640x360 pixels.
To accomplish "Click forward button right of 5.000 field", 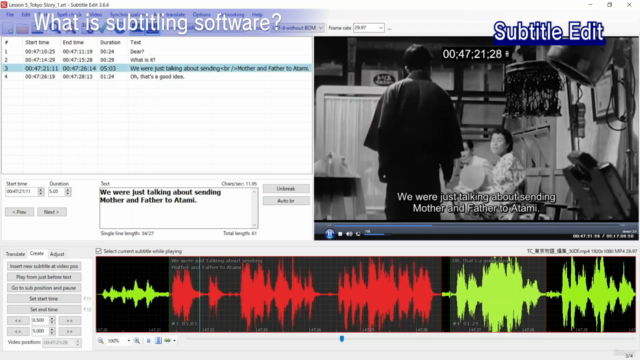I will pos(69,331).
